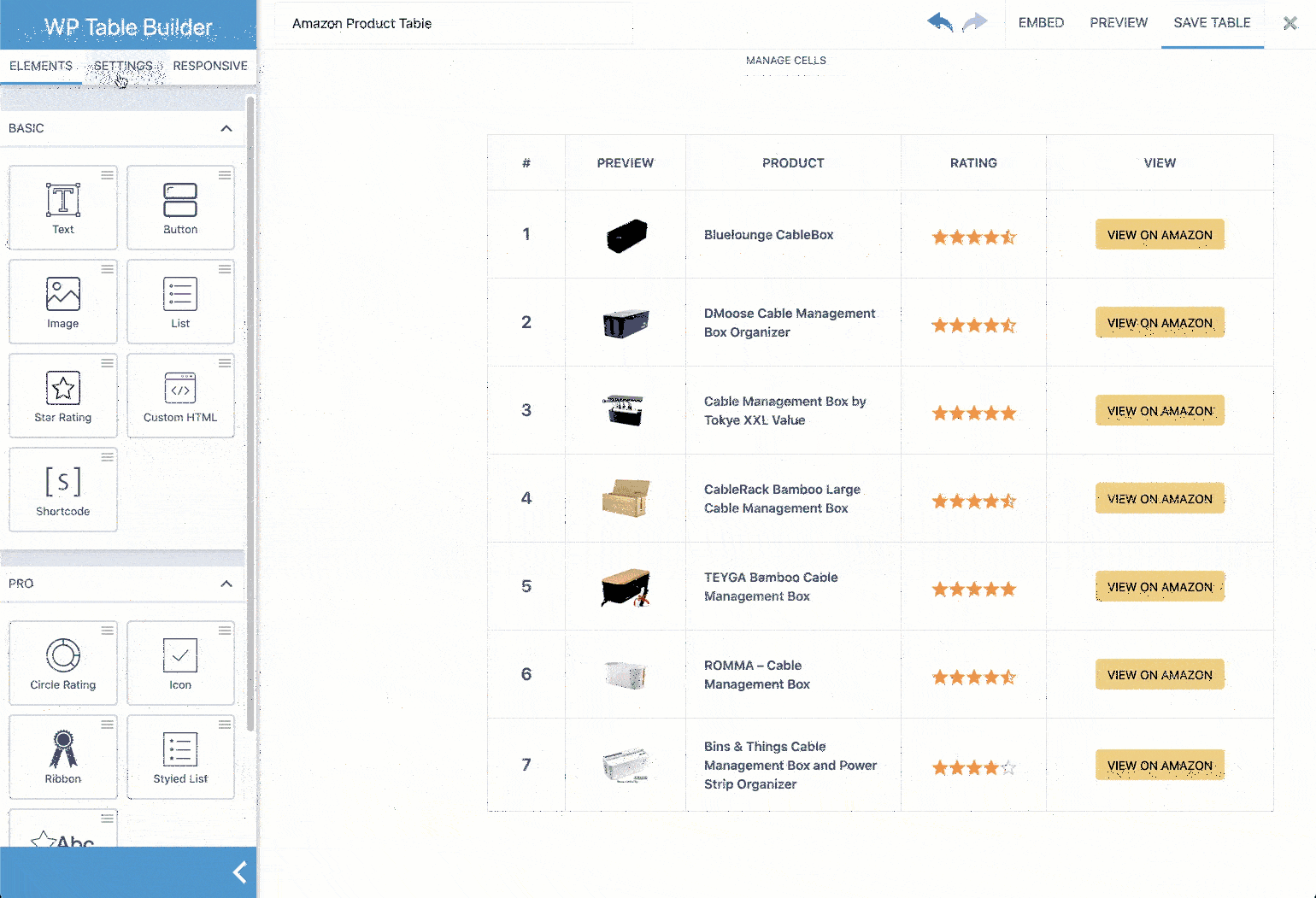This screenshot has width=1316, height=898.
Task: Click star rating for DMoose row
Action: (974, 325)
